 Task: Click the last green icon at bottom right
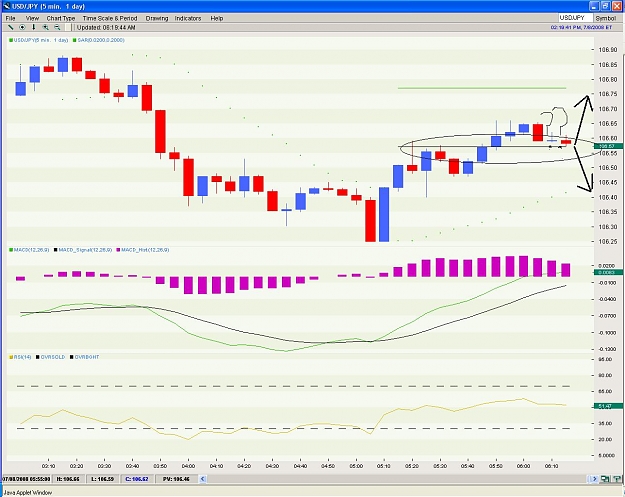[617, 479]
